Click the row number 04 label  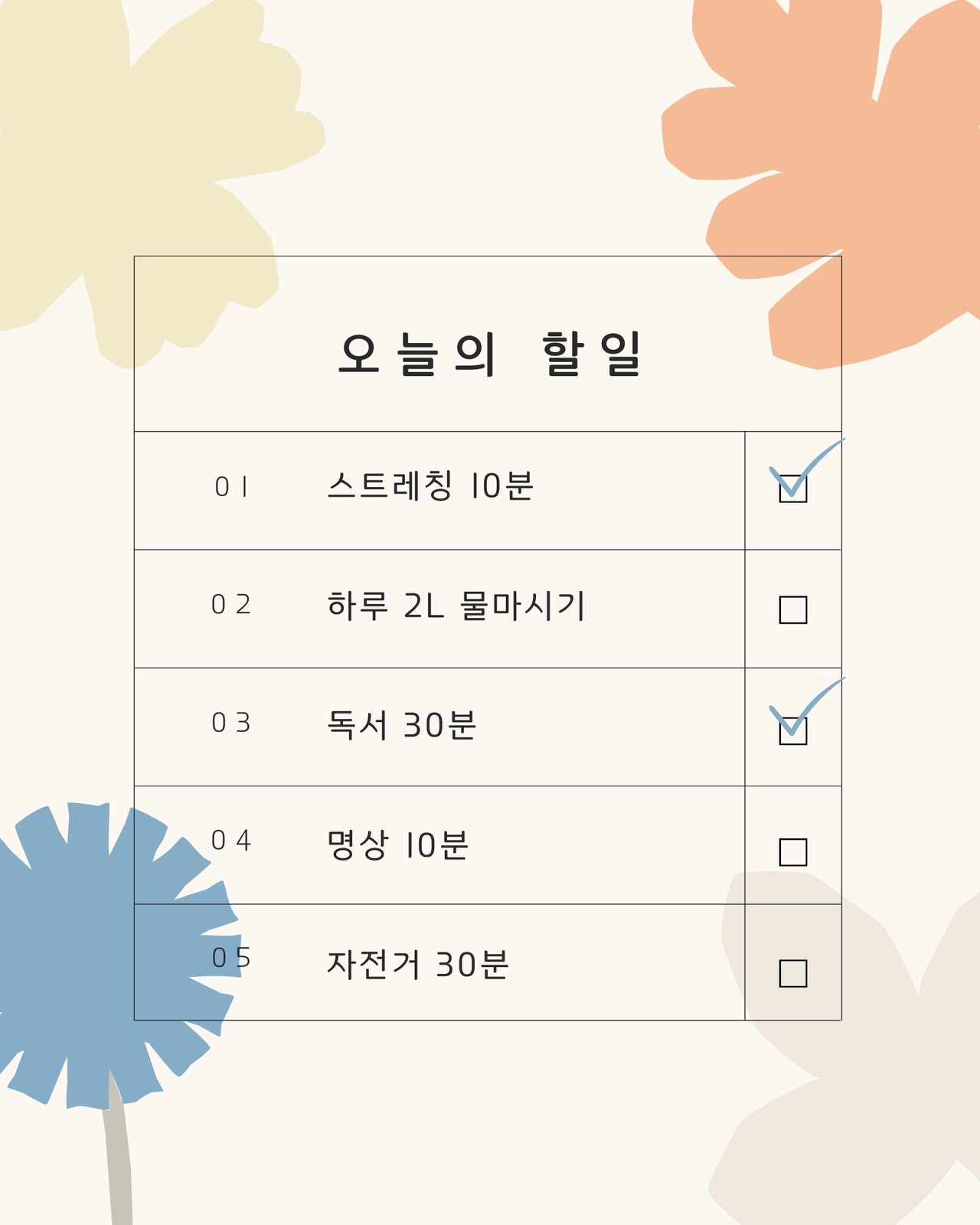(231, 841)
